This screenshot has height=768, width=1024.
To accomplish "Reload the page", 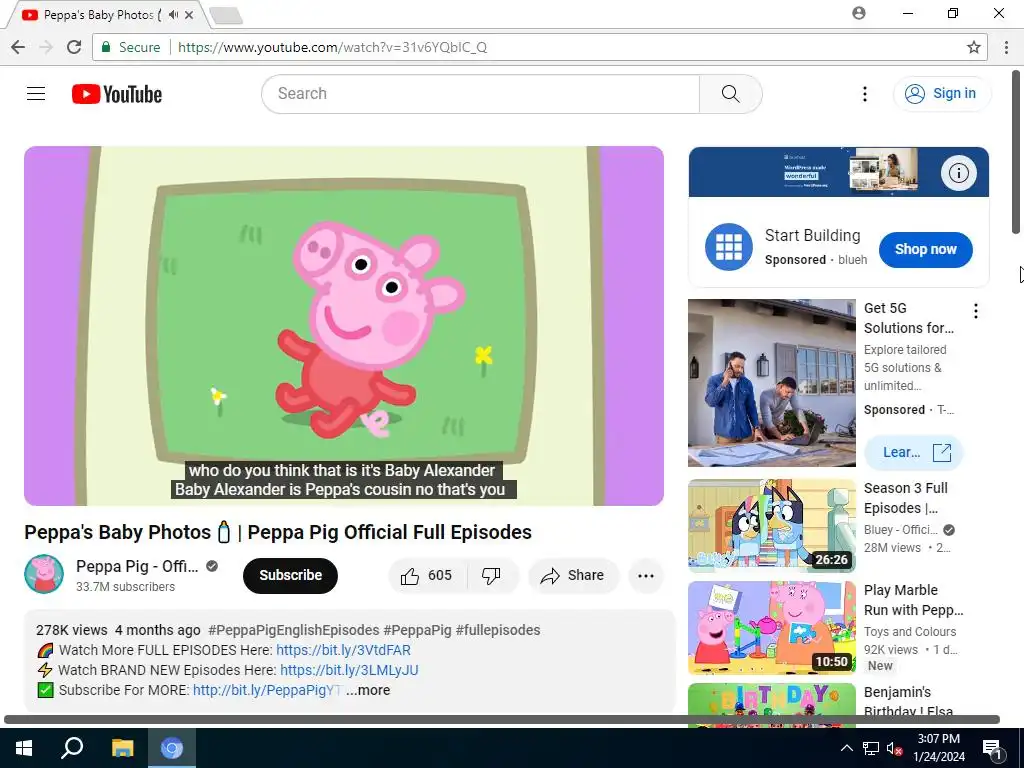I will pos(74,47).
